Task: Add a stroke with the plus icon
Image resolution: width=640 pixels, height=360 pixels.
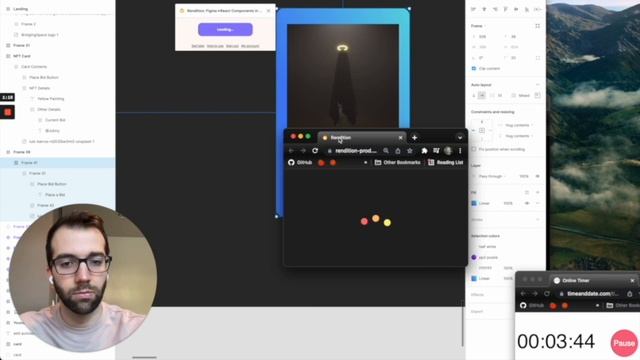Action: [537, 220]
